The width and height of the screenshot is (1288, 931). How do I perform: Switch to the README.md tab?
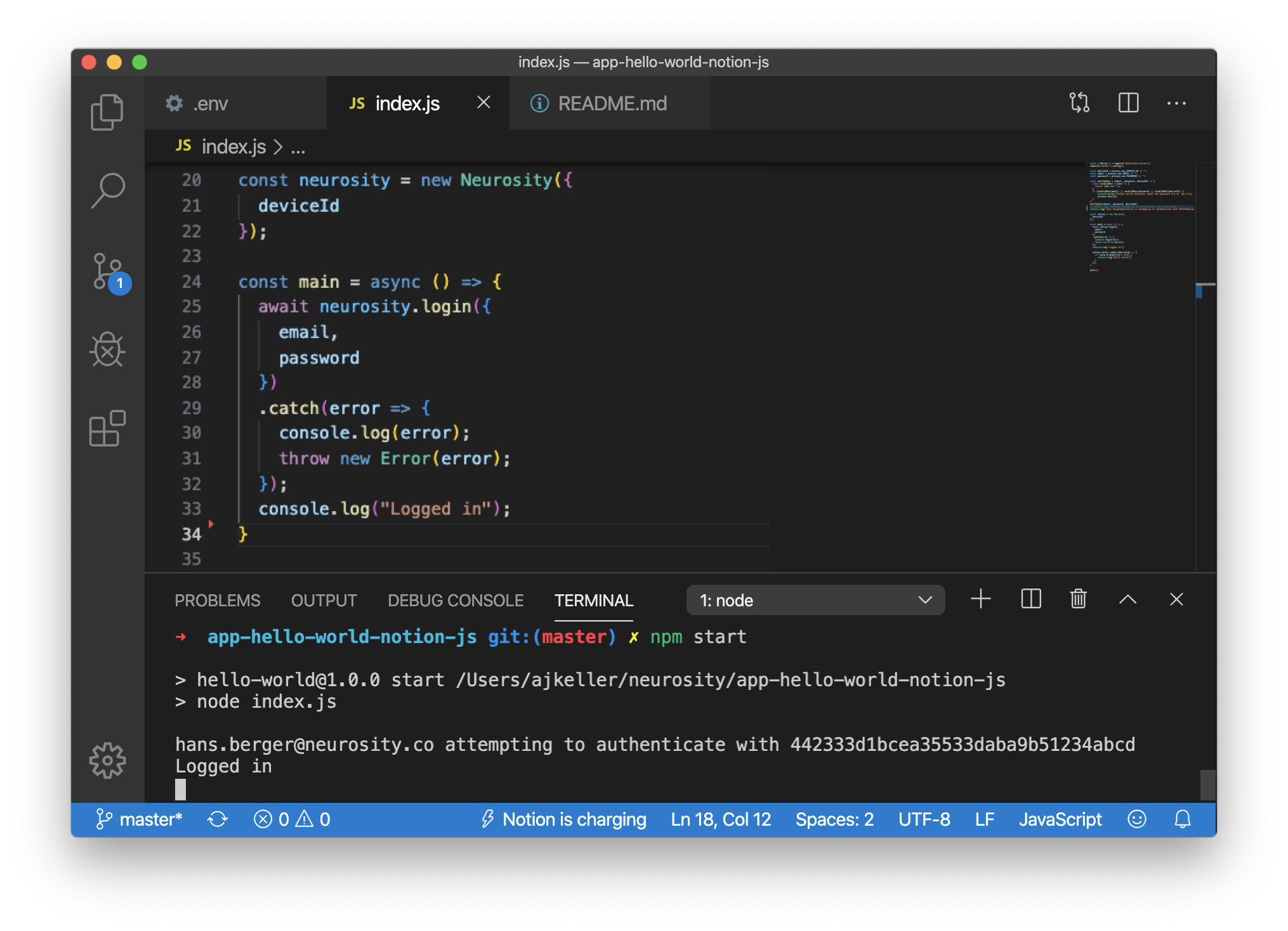click(x=599, y=103)
